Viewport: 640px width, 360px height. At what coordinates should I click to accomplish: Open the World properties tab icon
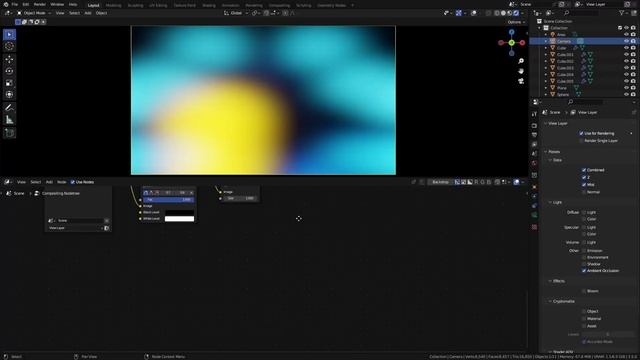(x=534, y=163)
